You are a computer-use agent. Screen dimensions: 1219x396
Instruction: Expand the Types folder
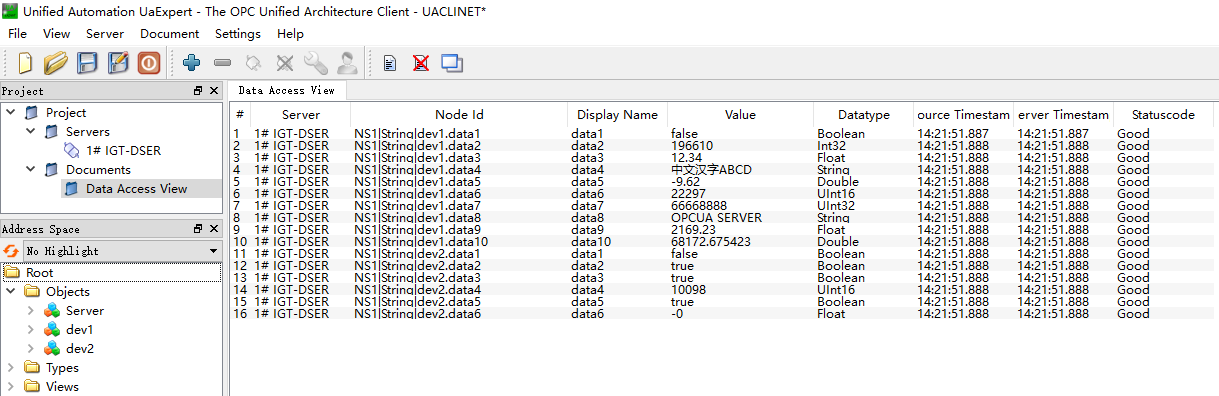(x=11, y=367)
